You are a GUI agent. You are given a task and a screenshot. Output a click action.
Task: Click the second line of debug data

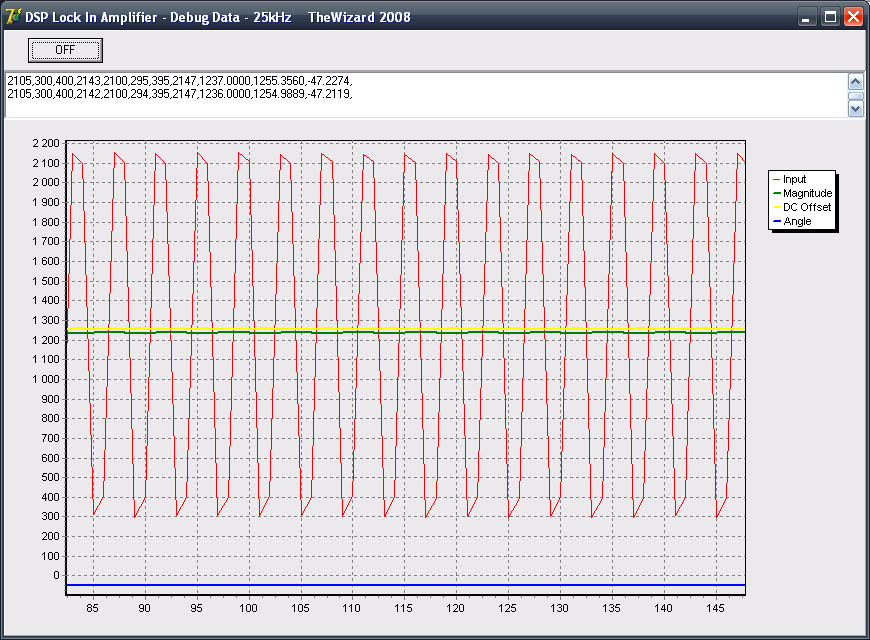tap(179, 94)
